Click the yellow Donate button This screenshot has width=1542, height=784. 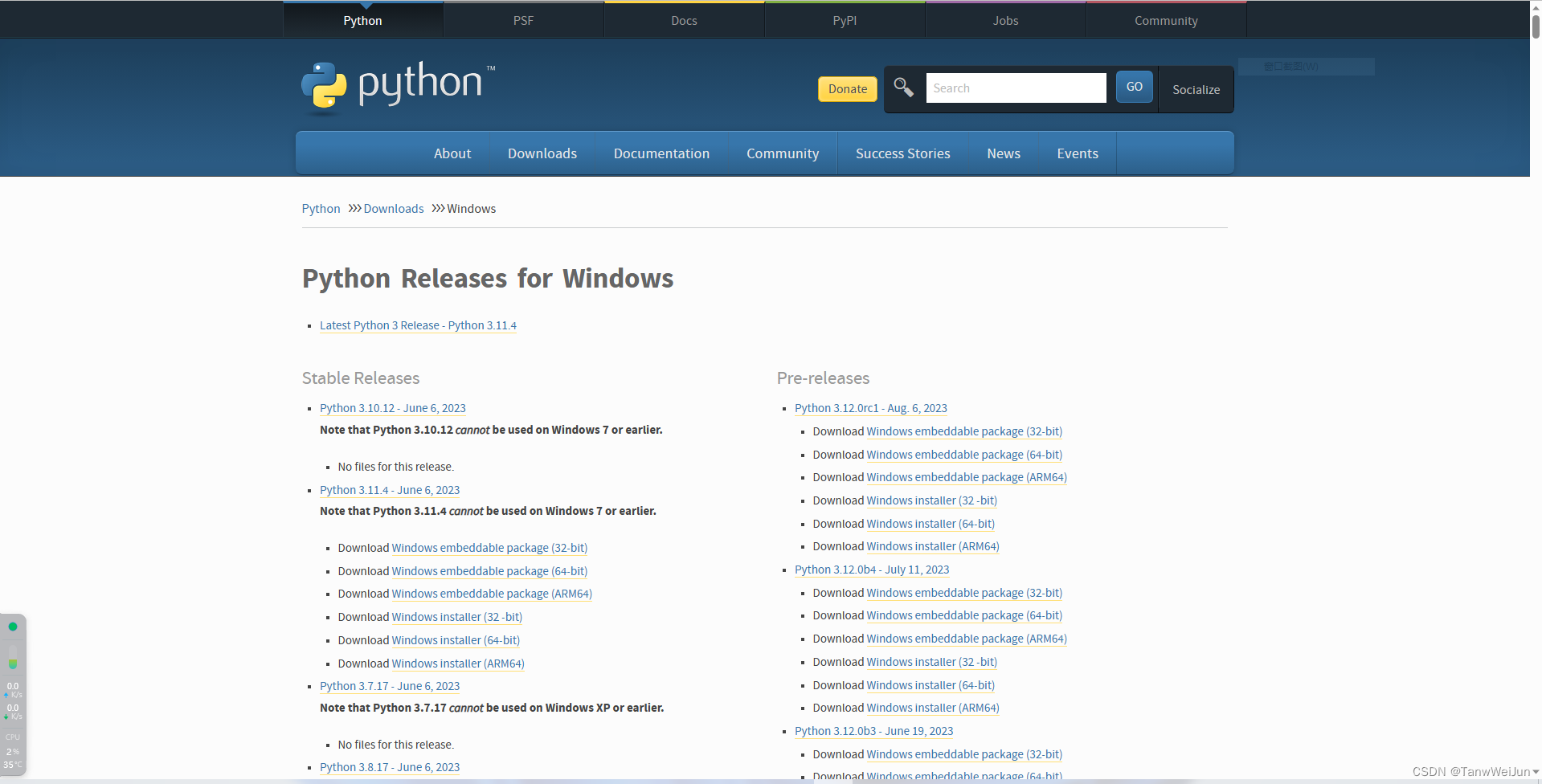(x=848, y=89)
